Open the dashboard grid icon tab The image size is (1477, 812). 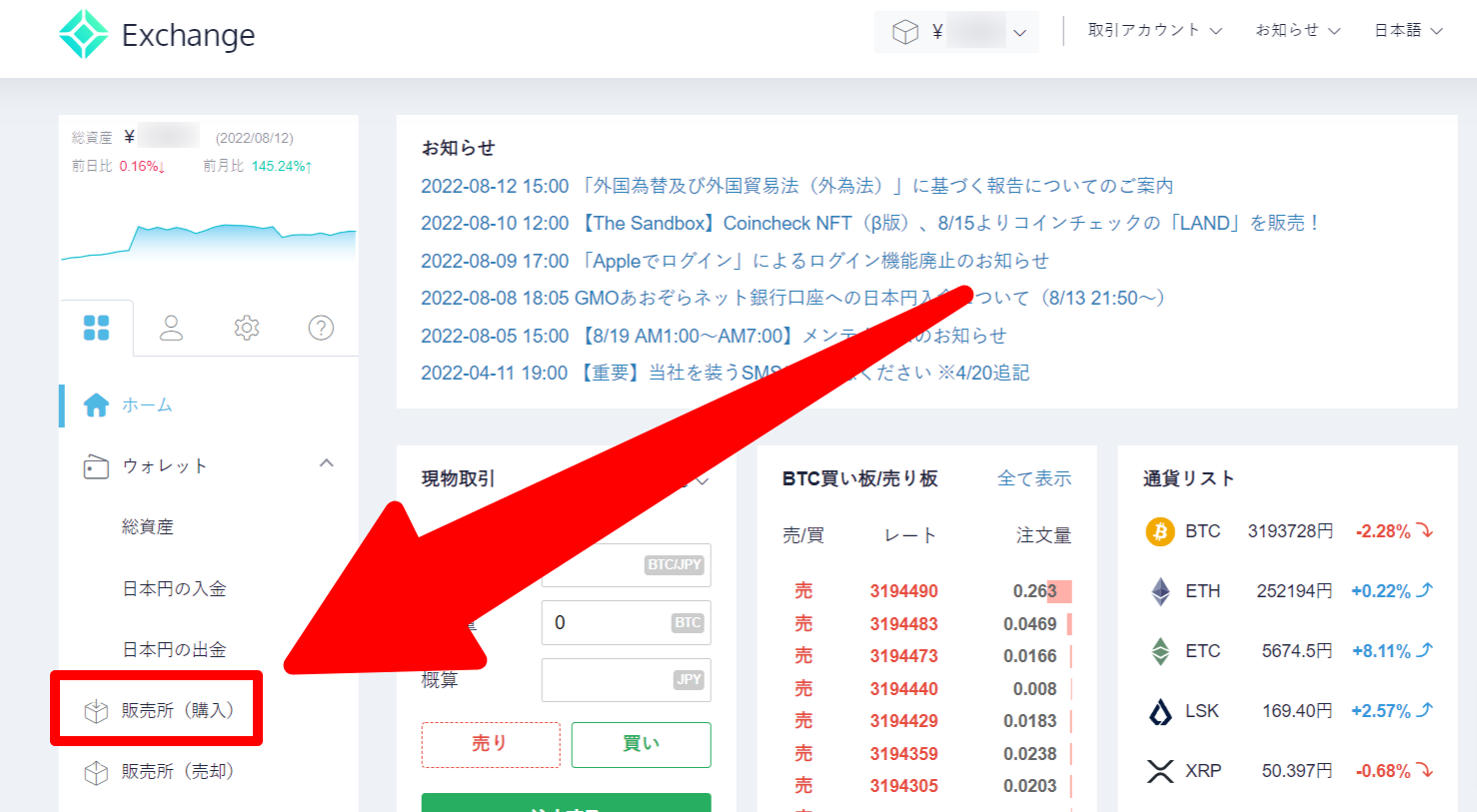pyautogui.click(x=97, y=328)
